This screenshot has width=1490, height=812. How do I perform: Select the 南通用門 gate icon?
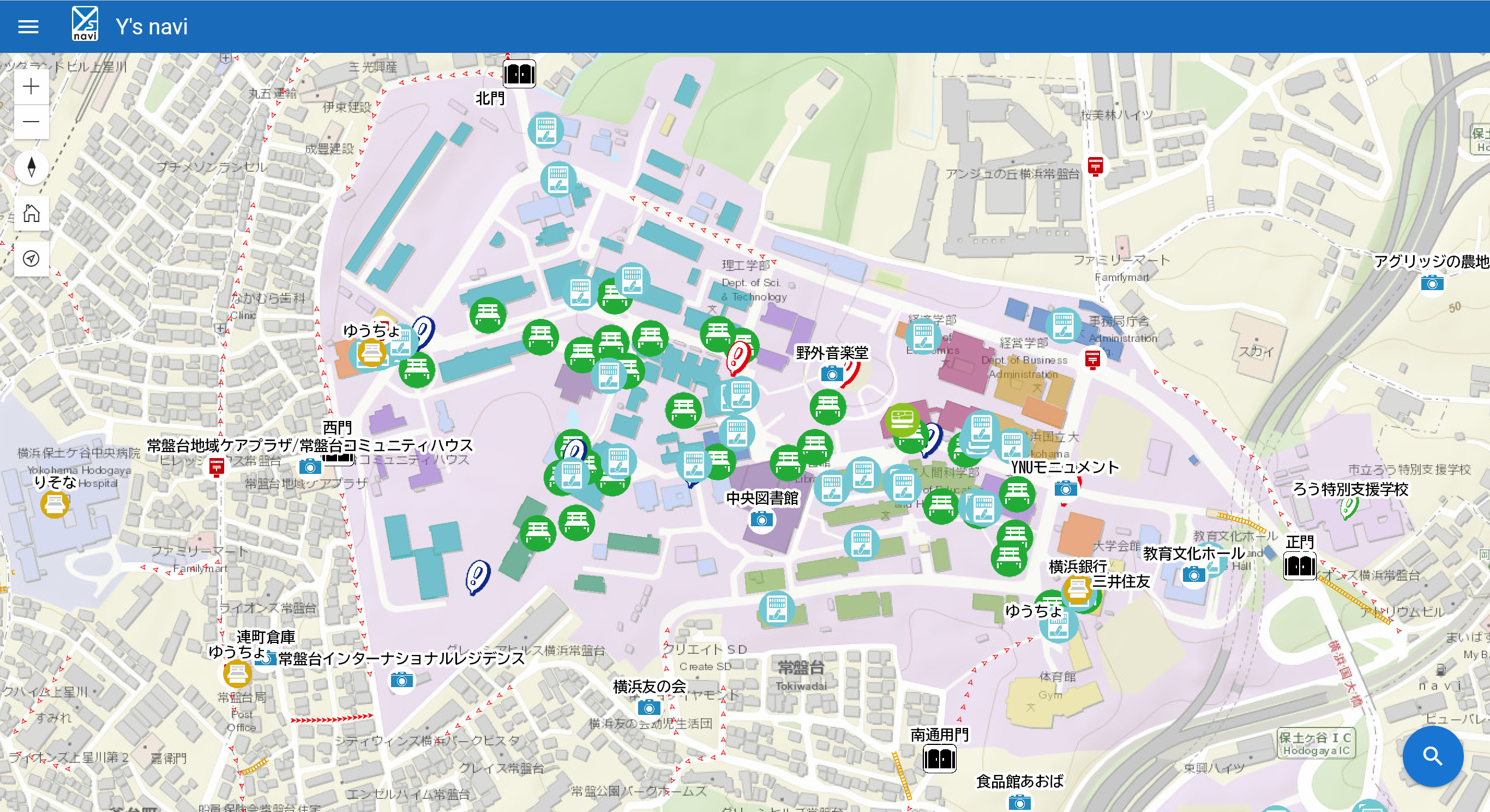tap(939, 758)
